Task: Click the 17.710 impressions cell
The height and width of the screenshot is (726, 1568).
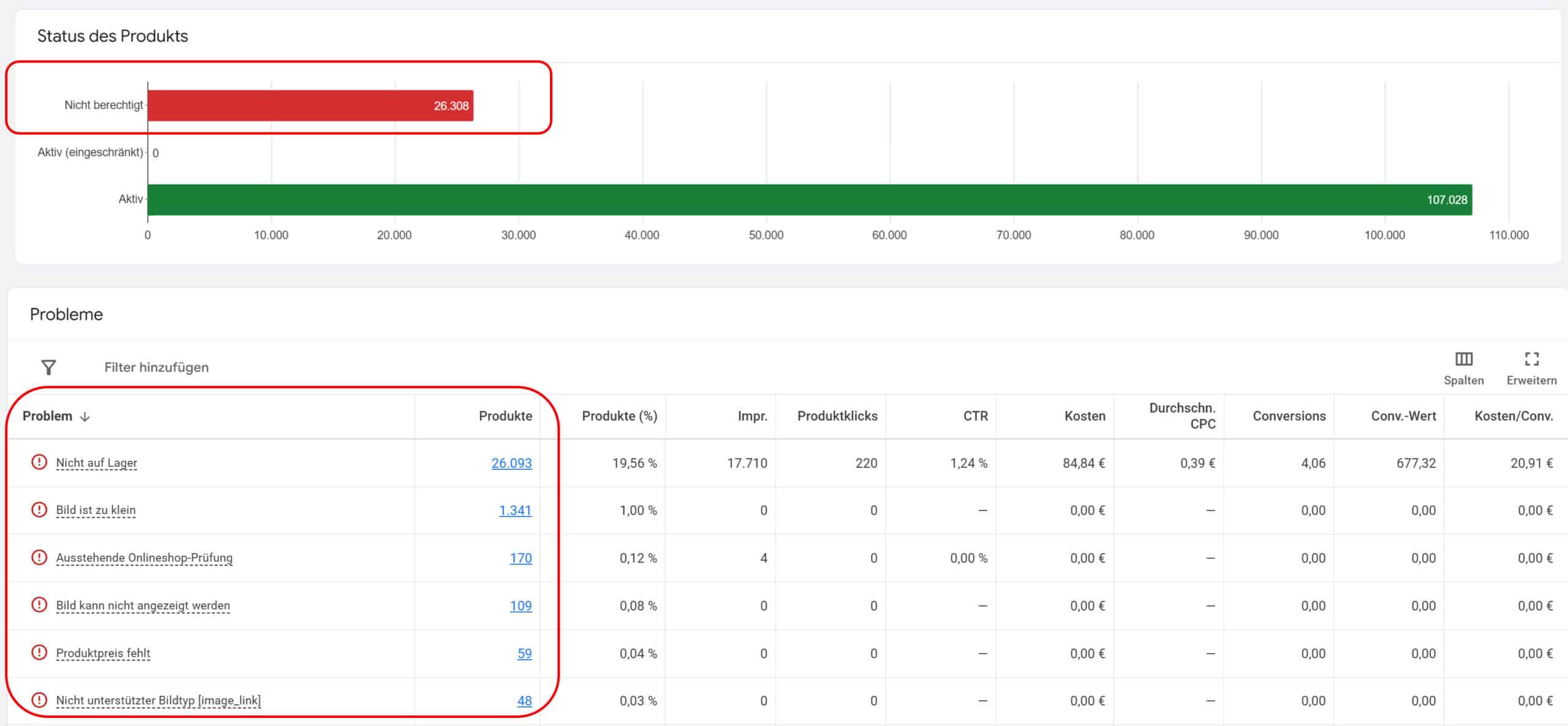Action: coord(747,463)
